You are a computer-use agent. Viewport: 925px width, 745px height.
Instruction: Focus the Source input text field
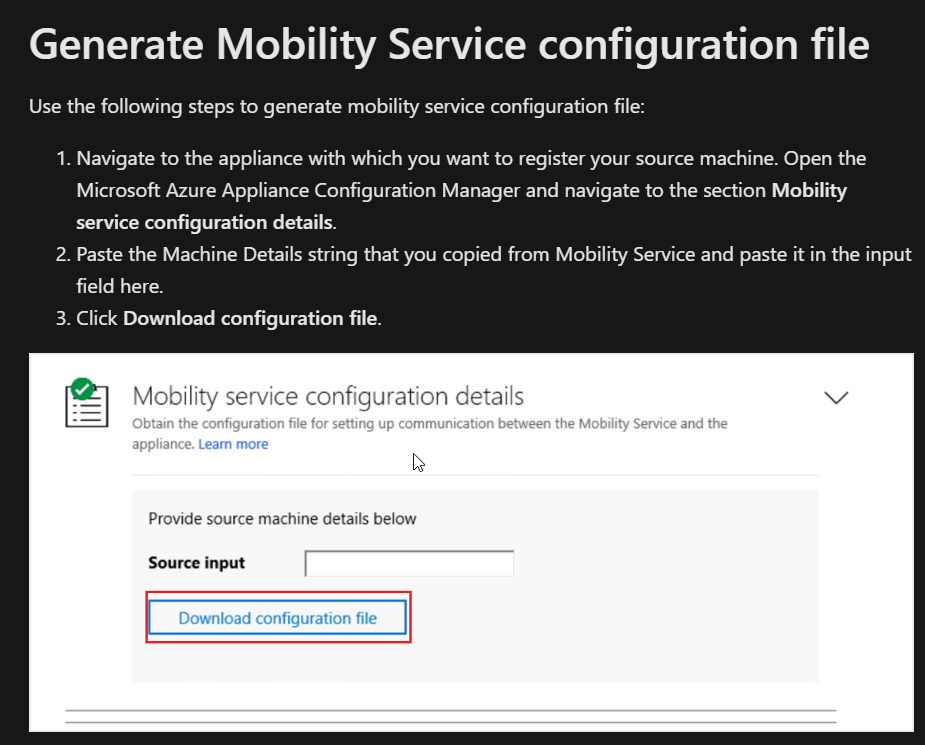coord(409,563)
